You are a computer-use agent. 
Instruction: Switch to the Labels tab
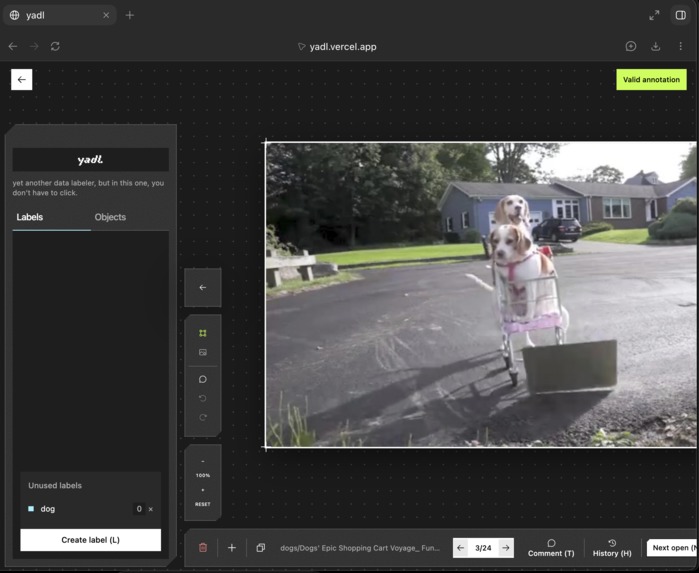point(29,217)
